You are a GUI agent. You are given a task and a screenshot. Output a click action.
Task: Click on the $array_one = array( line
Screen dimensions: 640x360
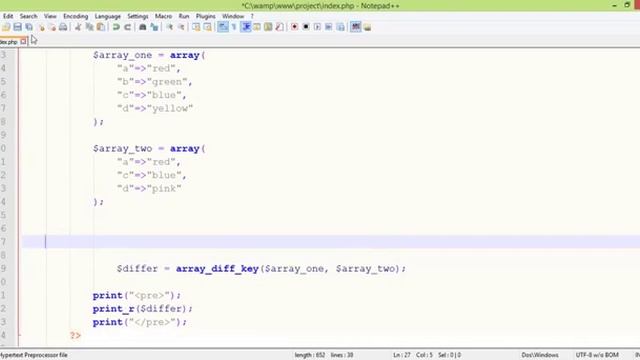click(x=149, y=55)
